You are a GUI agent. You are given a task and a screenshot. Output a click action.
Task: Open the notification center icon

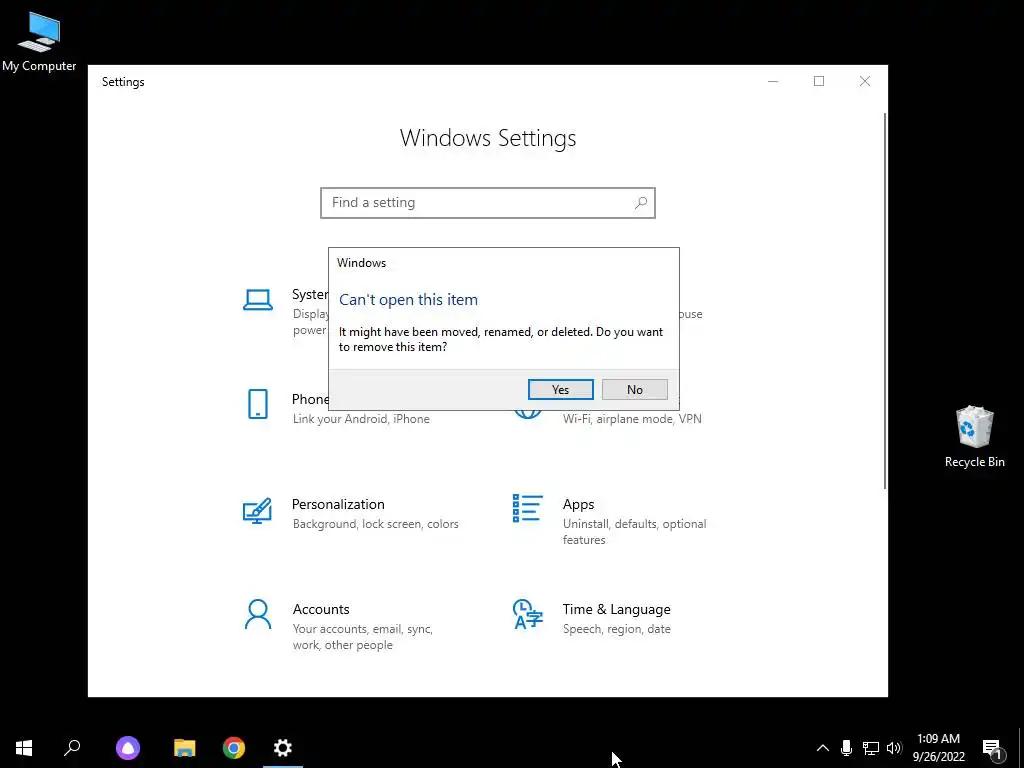993,748
